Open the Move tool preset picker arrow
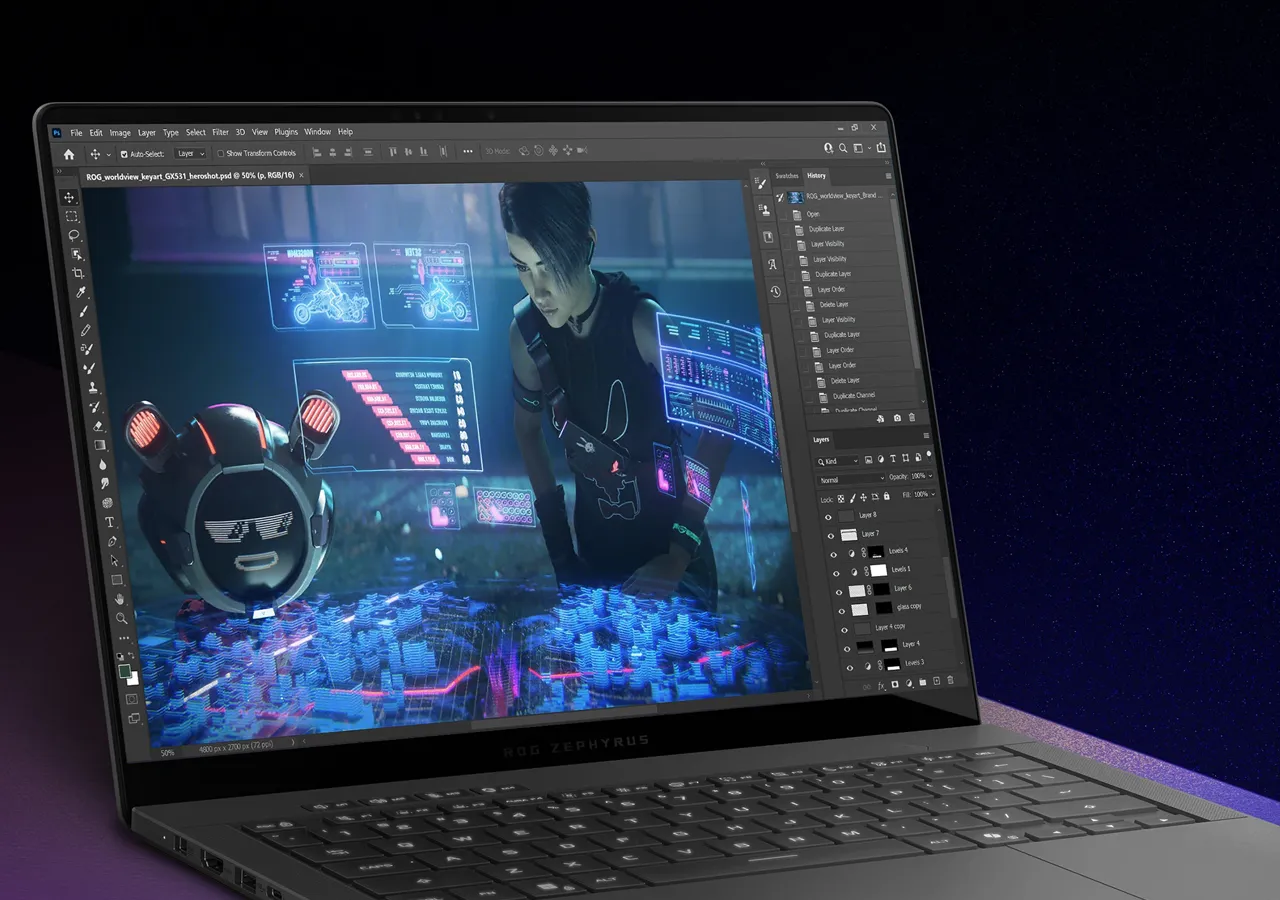1280x900 pixels. pyautogui.click(x=108, y=155)
